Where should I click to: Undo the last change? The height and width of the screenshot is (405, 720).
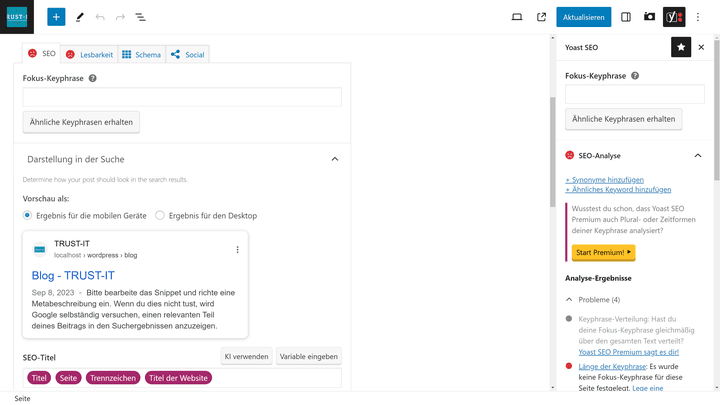(100, 17)
